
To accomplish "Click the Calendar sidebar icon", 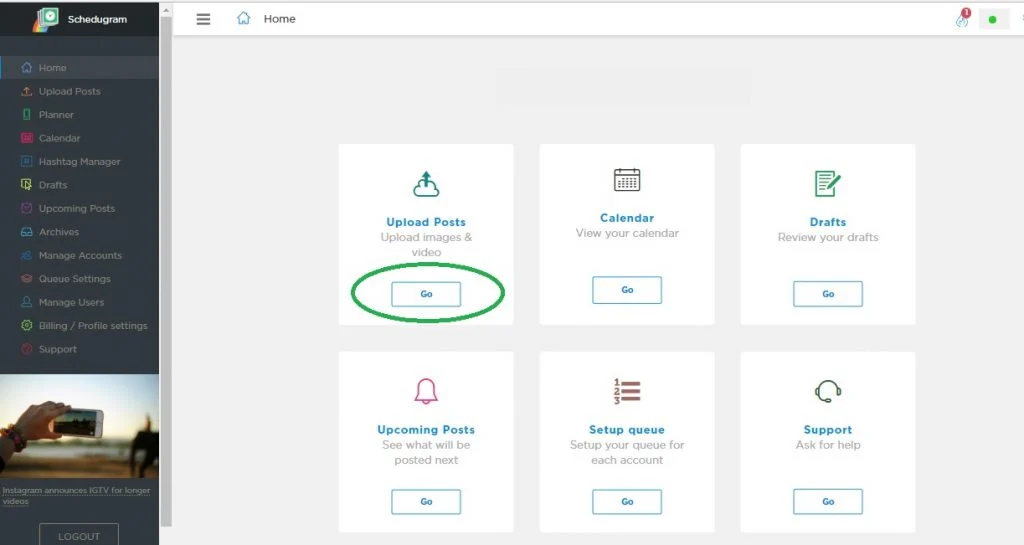I will point(27,138).
